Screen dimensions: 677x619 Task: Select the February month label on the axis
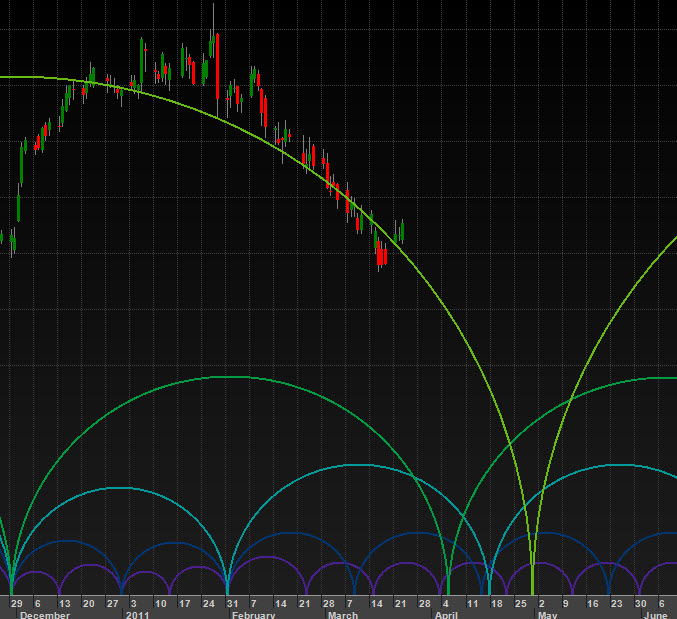click(x=253, y=615)
